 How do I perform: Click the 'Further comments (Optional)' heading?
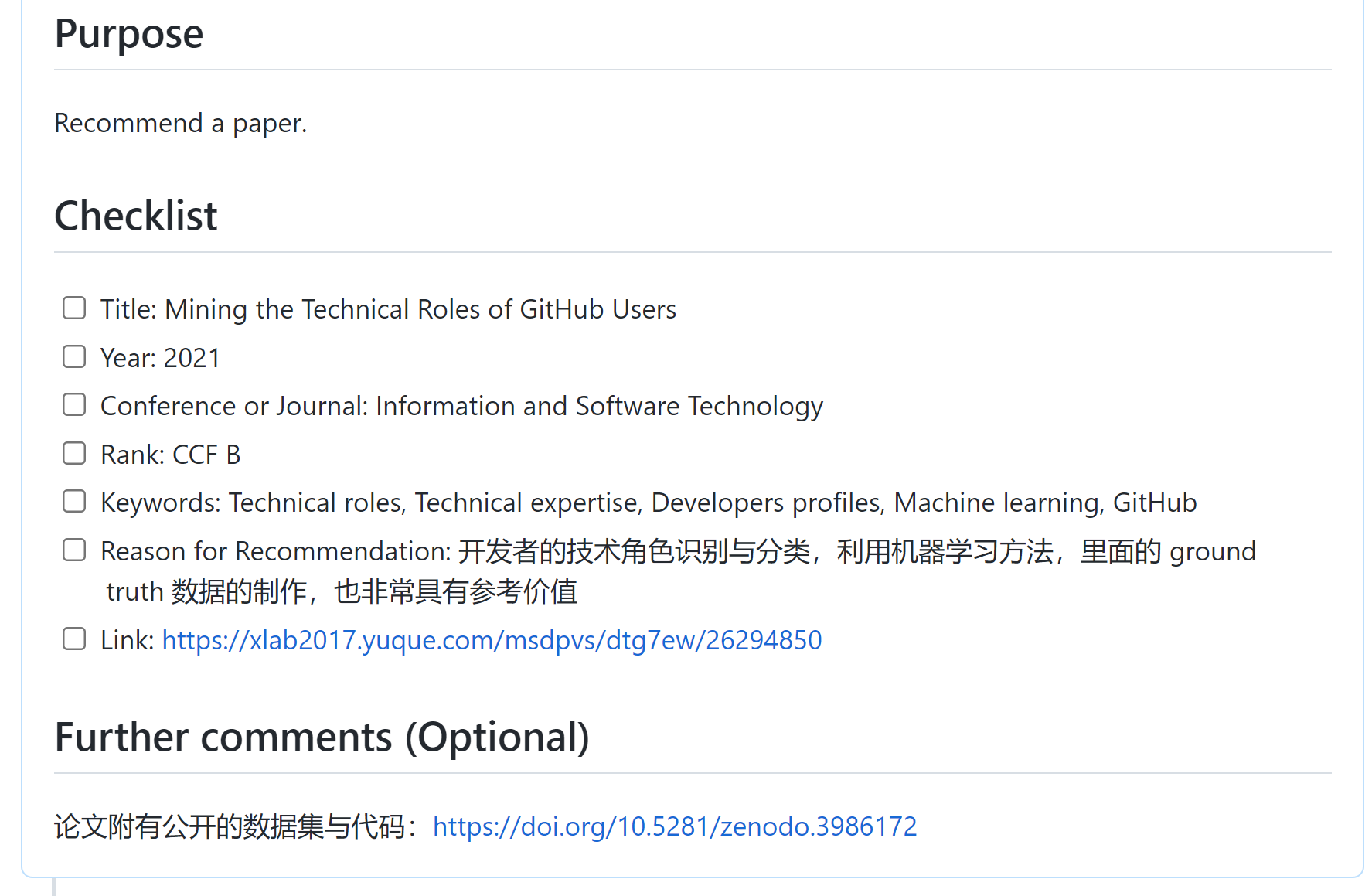[322, 737]
